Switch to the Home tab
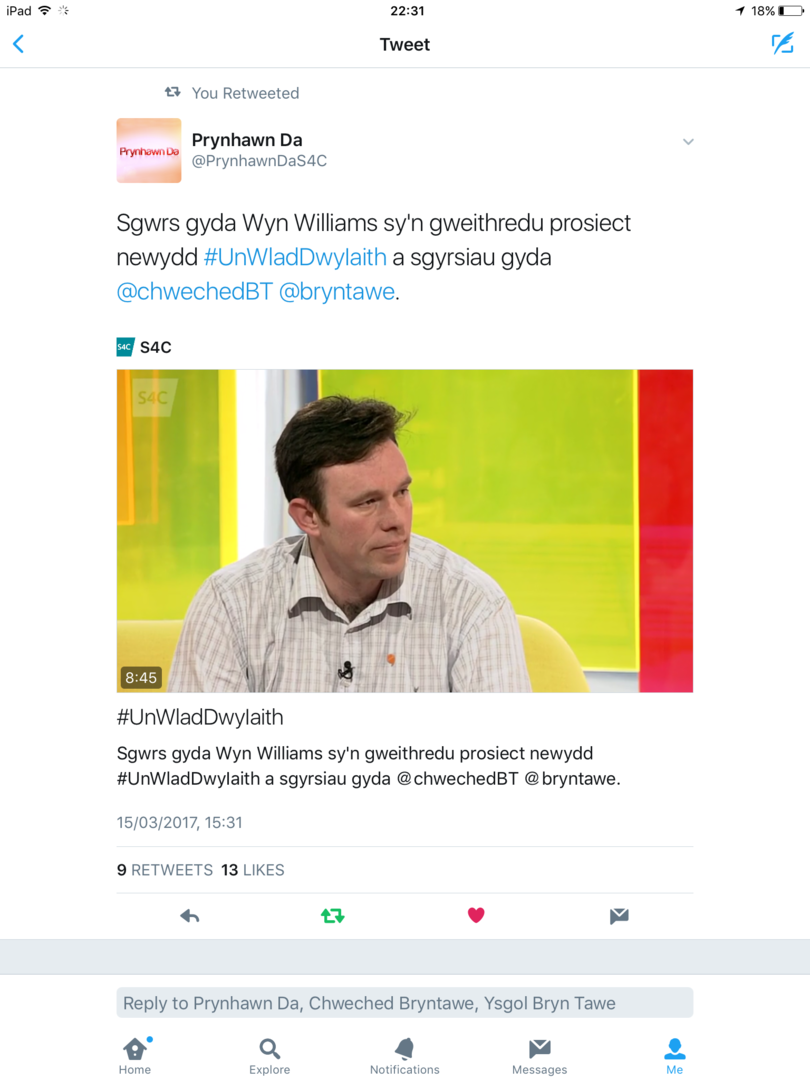Image resolution: width=810 pixels, height=1080 pixels. pos(135,1056)
